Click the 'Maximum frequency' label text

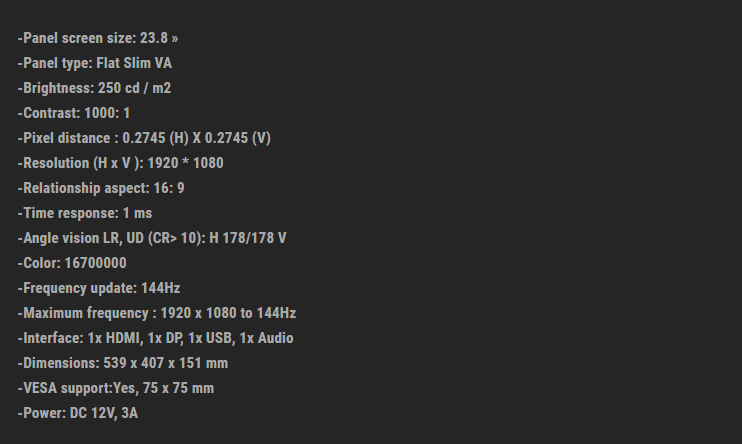click(78, 313)
